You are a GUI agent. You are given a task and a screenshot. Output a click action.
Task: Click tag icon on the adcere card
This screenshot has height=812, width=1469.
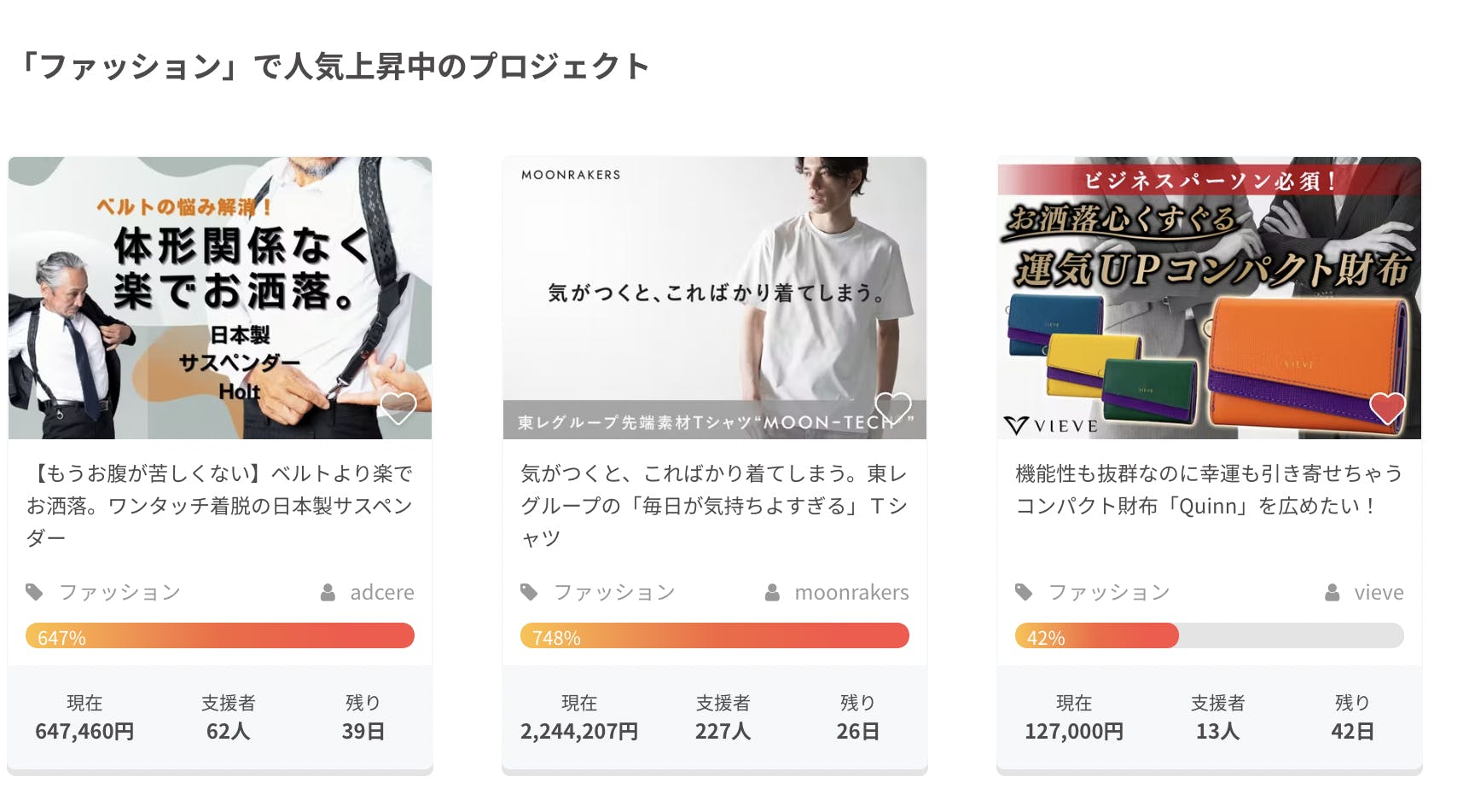click(x=34, y=592)
